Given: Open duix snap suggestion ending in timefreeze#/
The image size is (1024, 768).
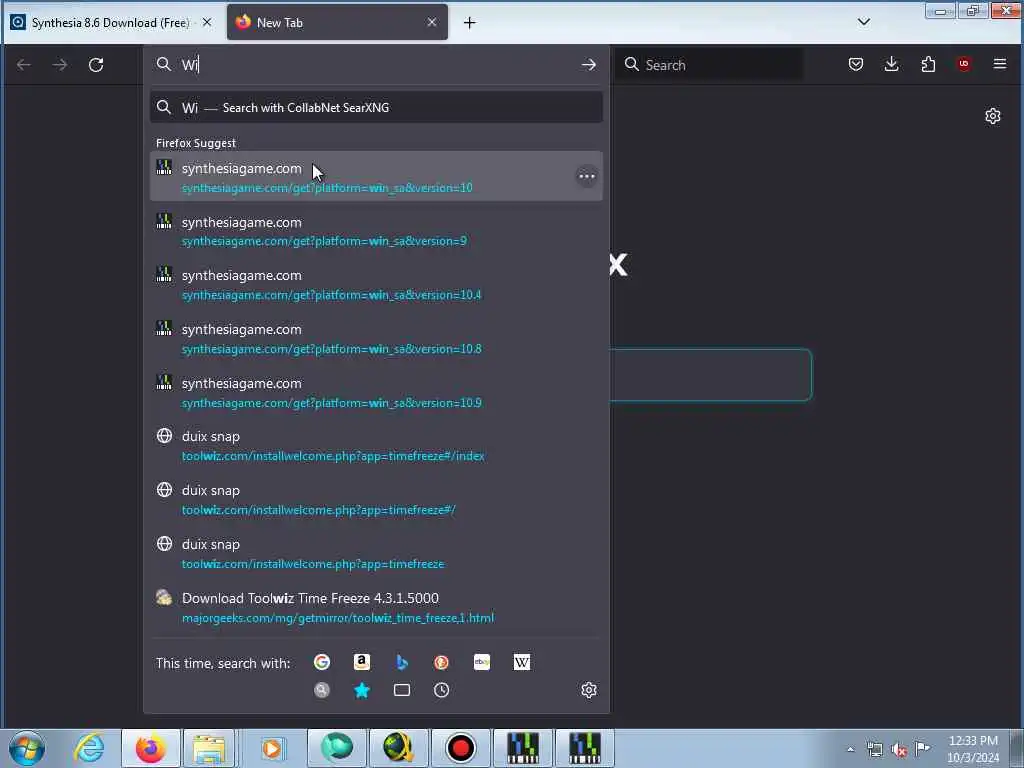Looking at the screenshot, I should click(x=376, y=500).
